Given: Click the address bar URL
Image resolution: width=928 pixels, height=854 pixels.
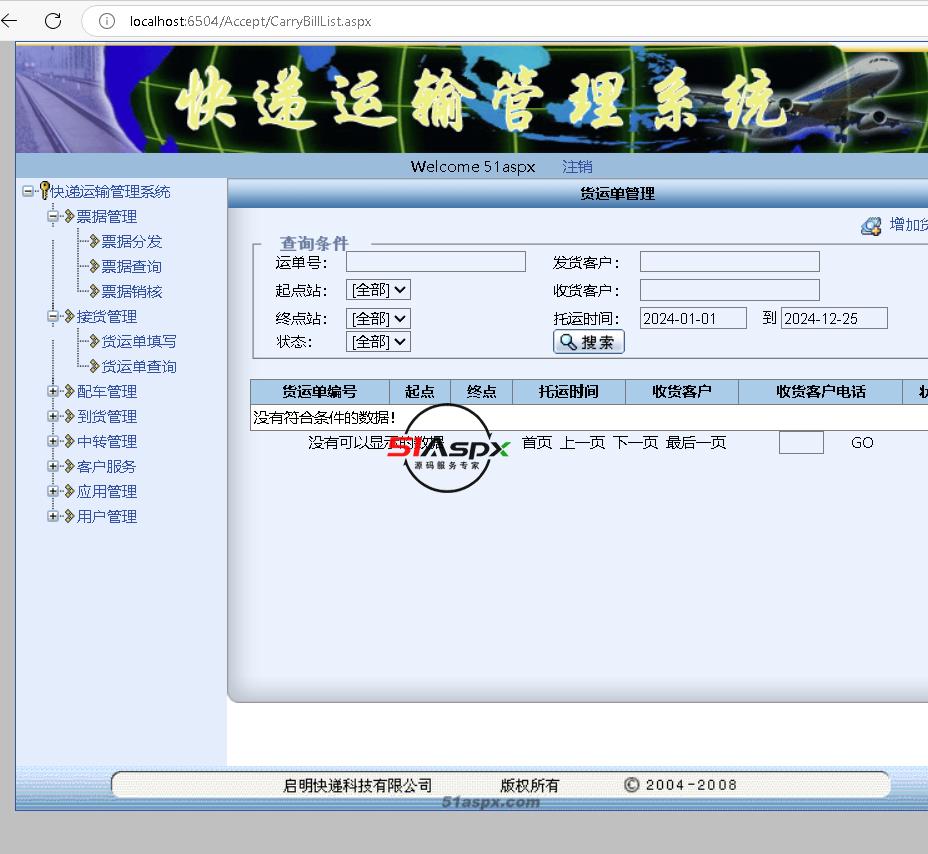Looking at the screenshot, I should [x=250, y=21].
